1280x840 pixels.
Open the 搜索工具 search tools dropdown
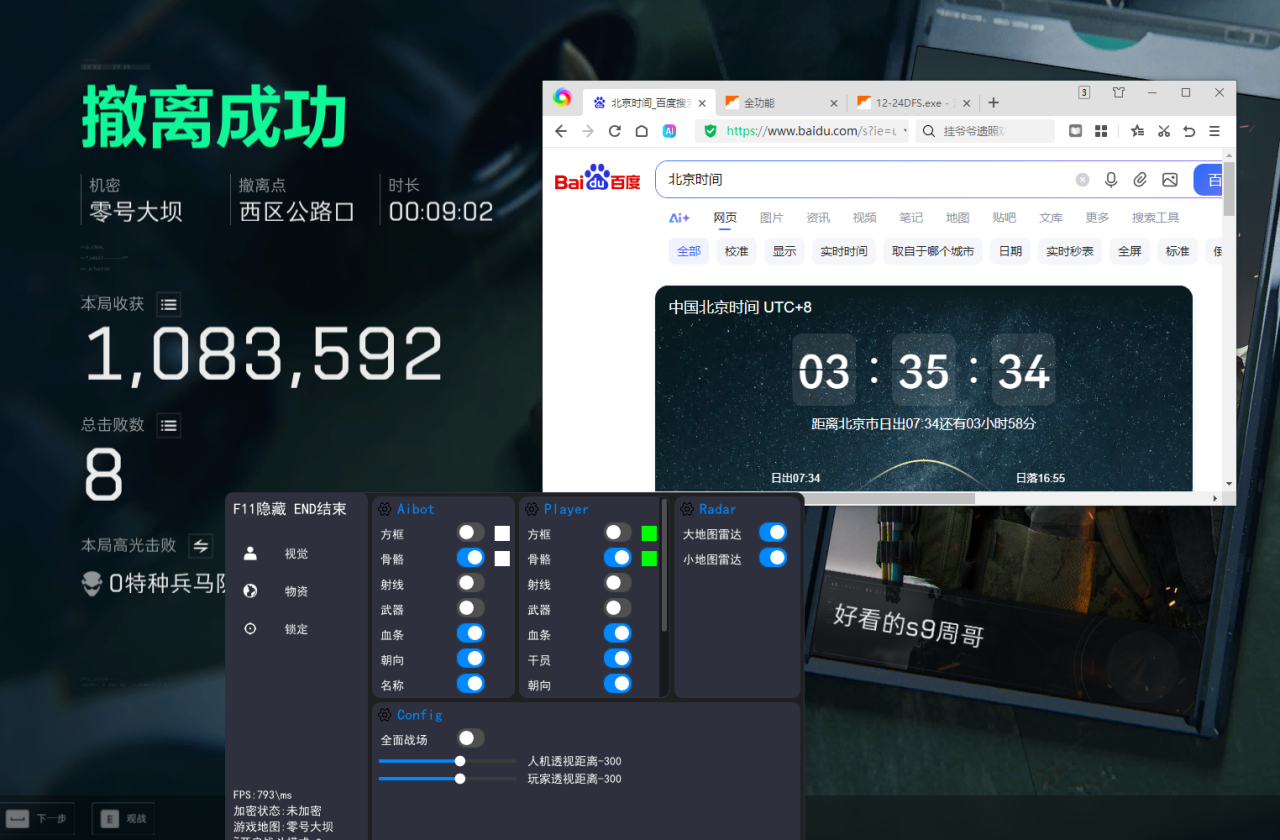pyautogui.click(x=1155, y=216)
